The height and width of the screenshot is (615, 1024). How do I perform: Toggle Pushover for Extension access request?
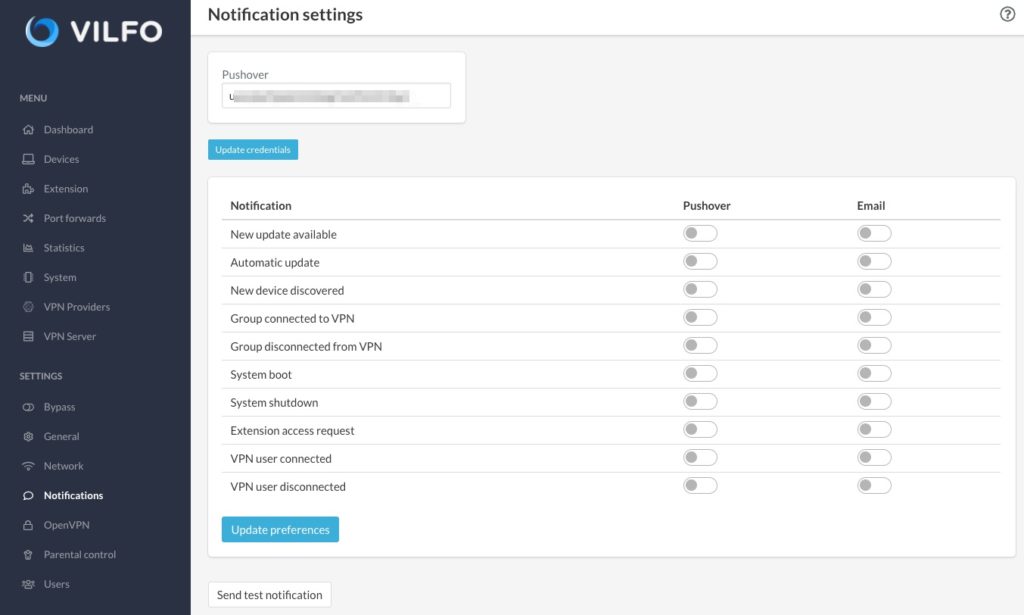click(x=700, y=430)
